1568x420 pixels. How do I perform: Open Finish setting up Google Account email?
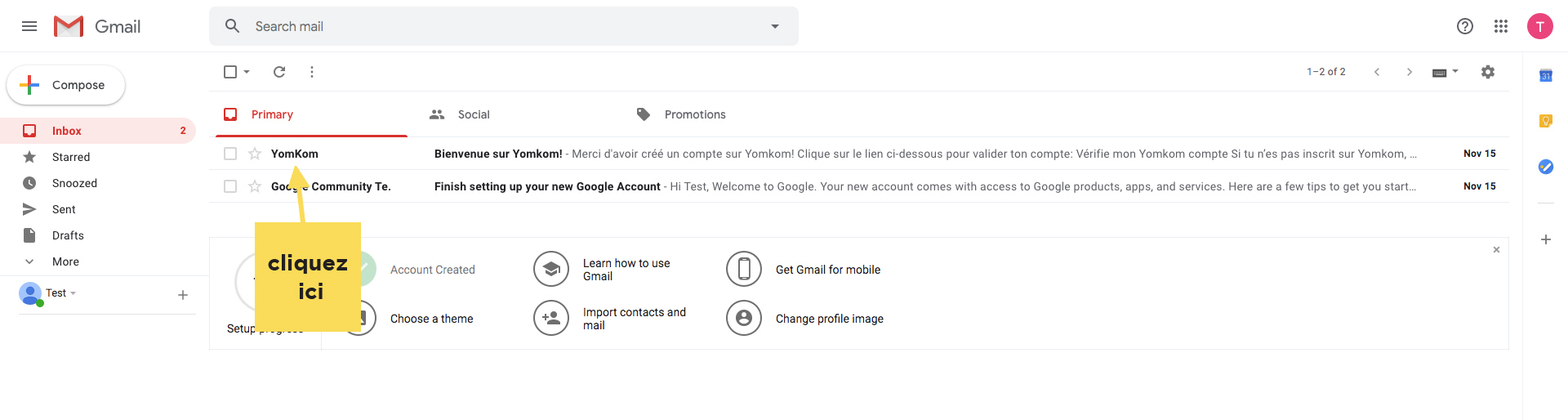tap(858, 186)
